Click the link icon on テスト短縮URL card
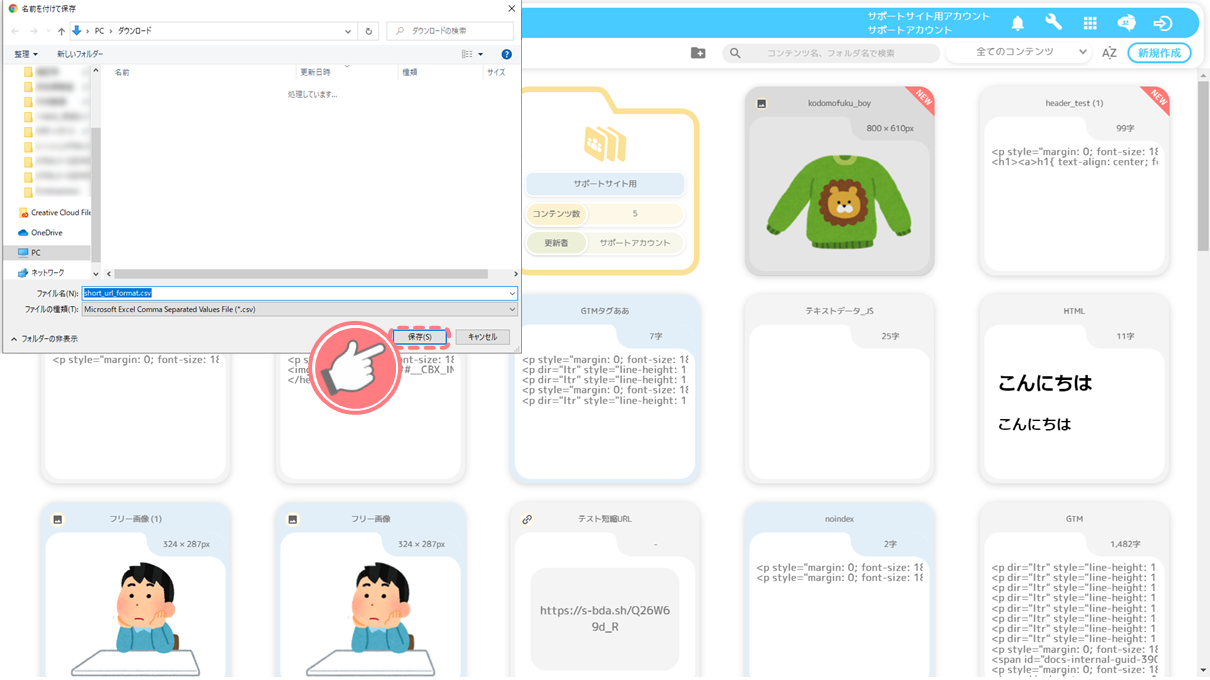The image size is (1210, 680). click(x=527, y=519)
